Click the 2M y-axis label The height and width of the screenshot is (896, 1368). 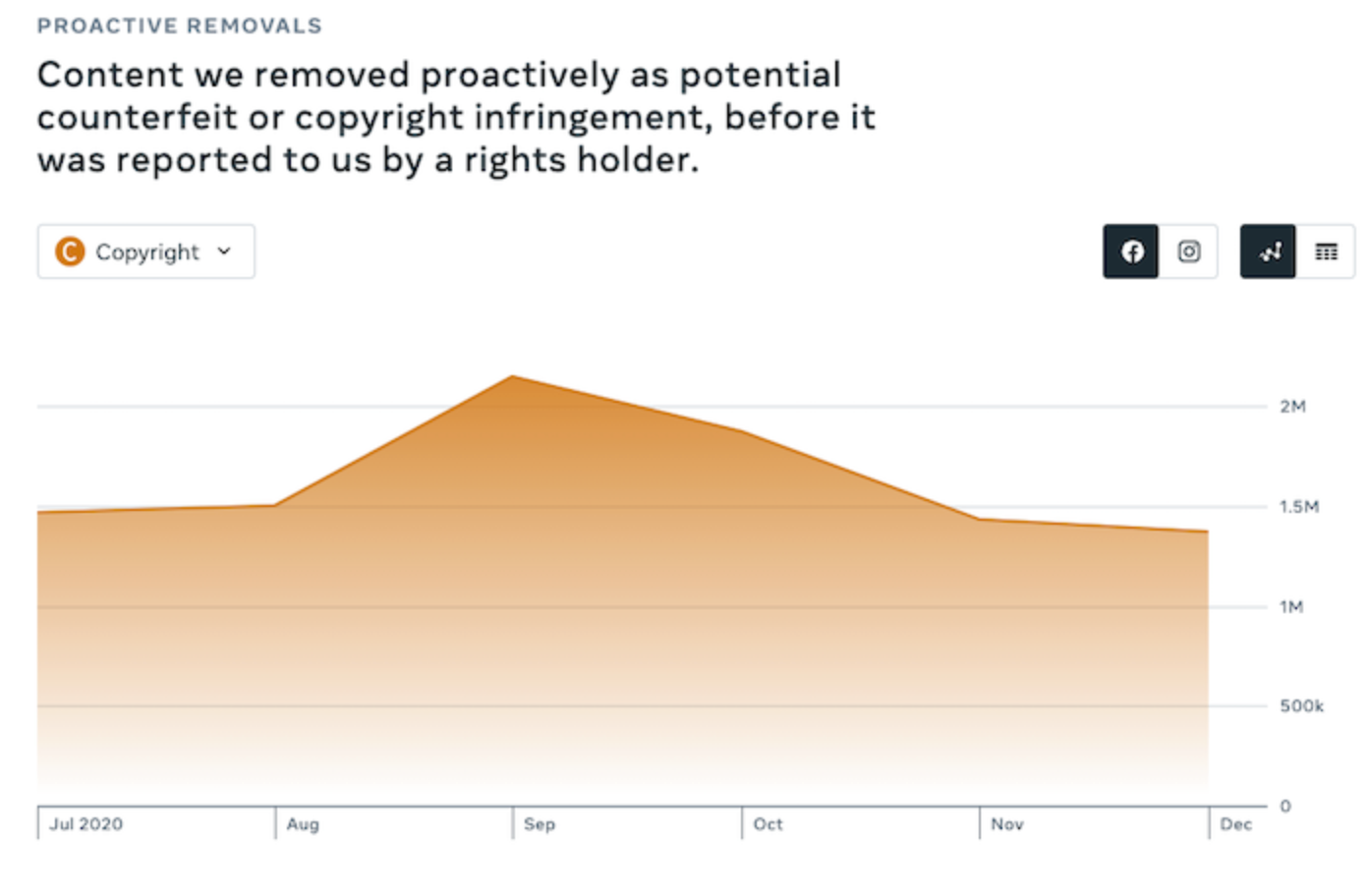tap(1292, 407)
